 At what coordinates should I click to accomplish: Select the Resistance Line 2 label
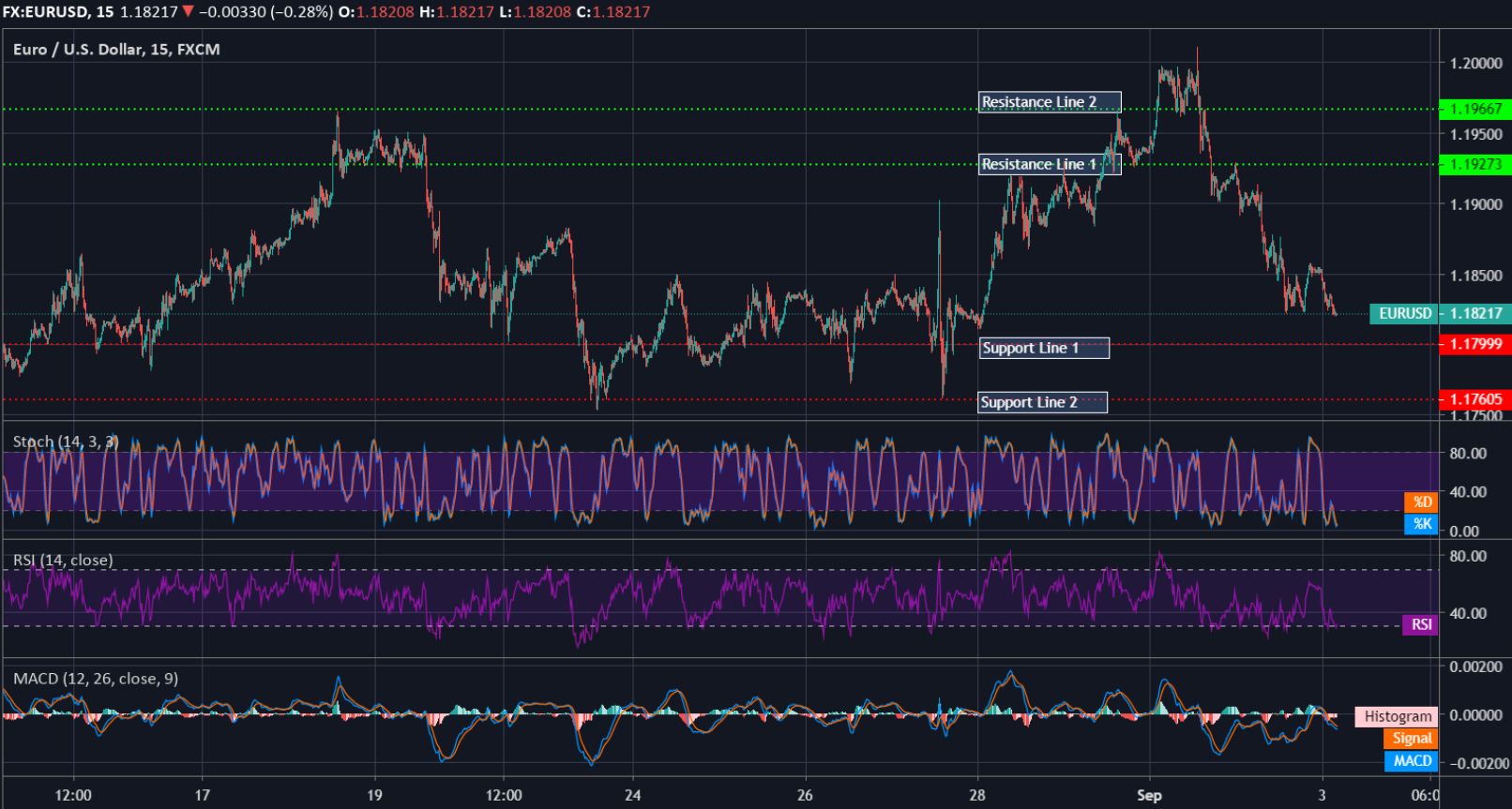pyautogui.click(x=1050, y=102)
